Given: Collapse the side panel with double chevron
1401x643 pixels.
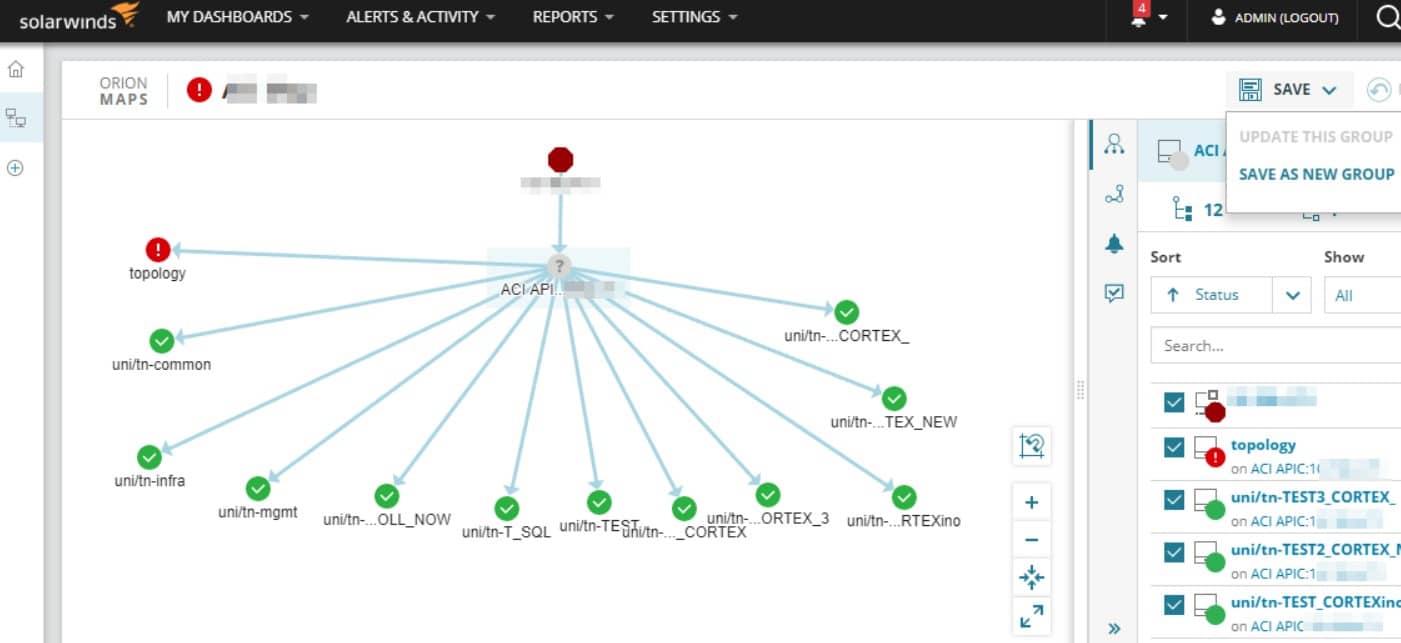Looking at the screenshot, I should [x=1114, y=628].
